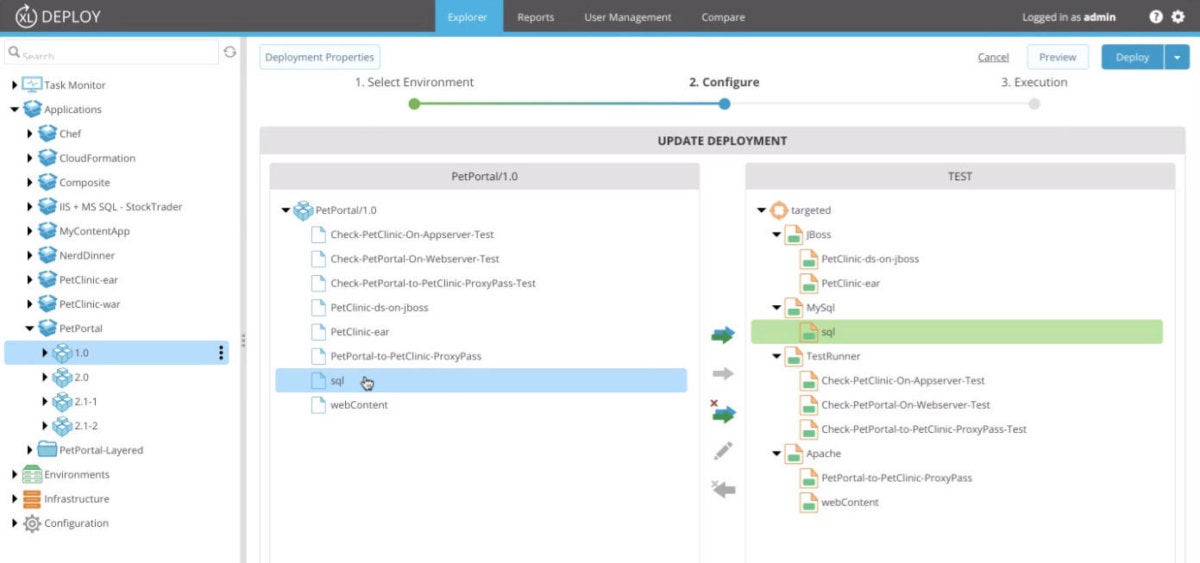Open the Compare tab

[723, 17]
